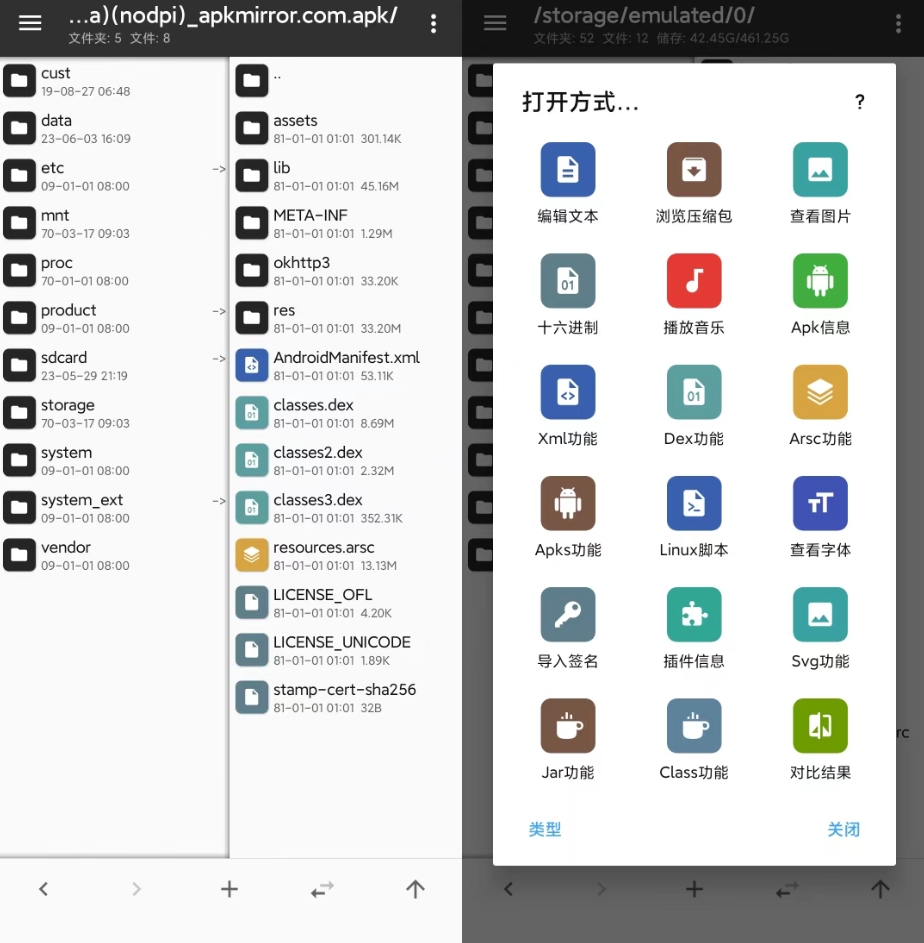The width and height of the screenshot is (924, 943).
Task: Open the 插件信息 plugin icon
Action: click(693, 614)
